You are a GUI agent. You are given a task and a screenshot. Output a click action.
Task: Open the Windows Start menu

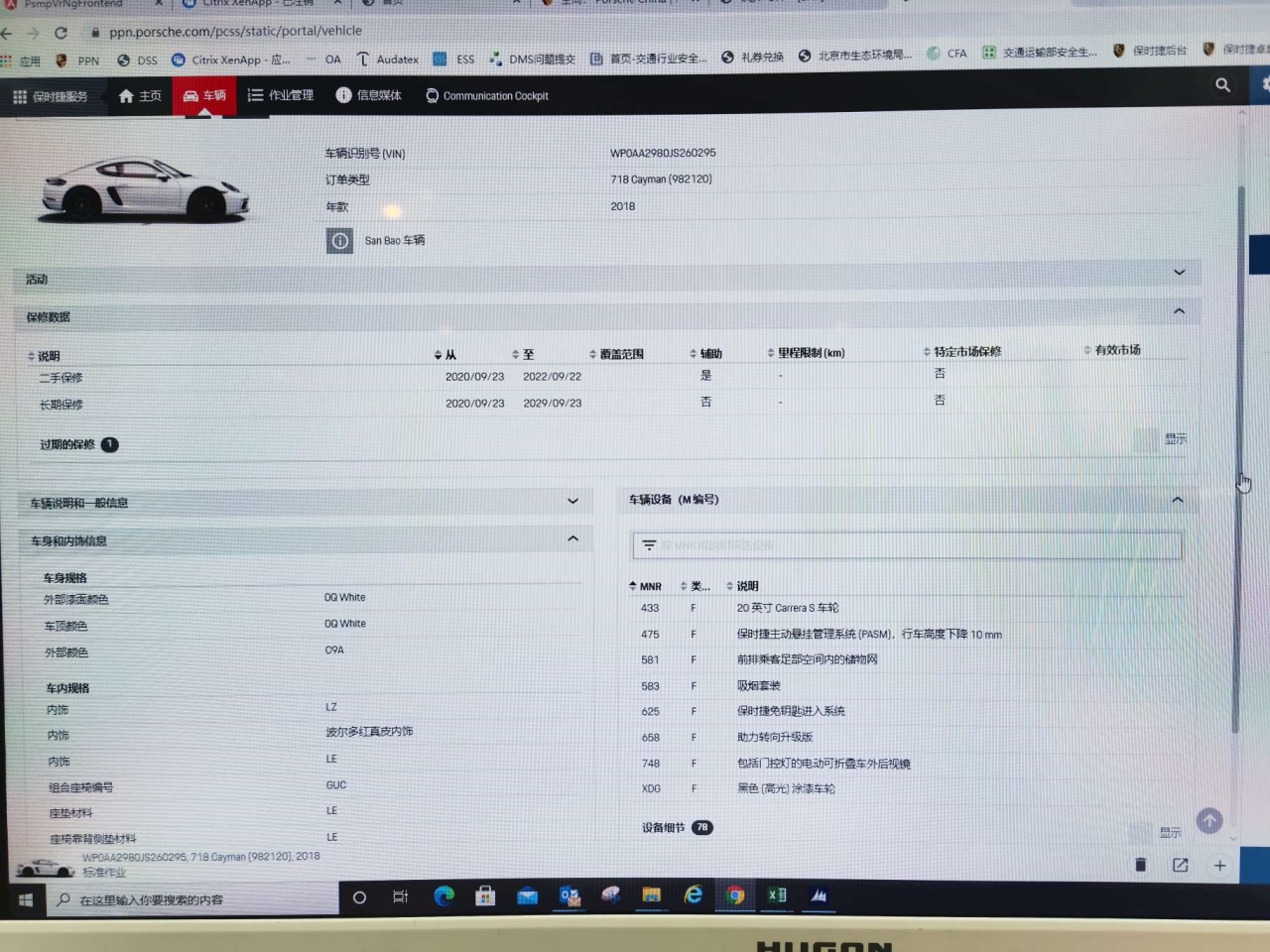[26, 900]
